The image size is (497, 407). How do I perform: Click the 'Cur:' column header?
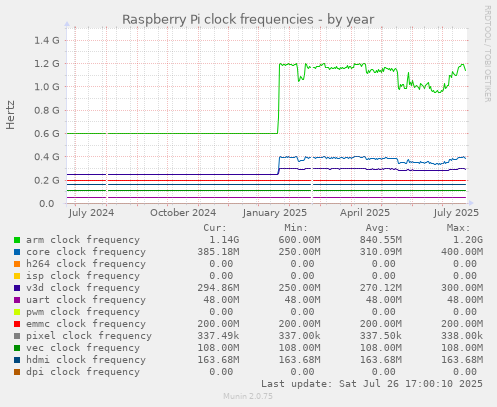coord(215,228)
